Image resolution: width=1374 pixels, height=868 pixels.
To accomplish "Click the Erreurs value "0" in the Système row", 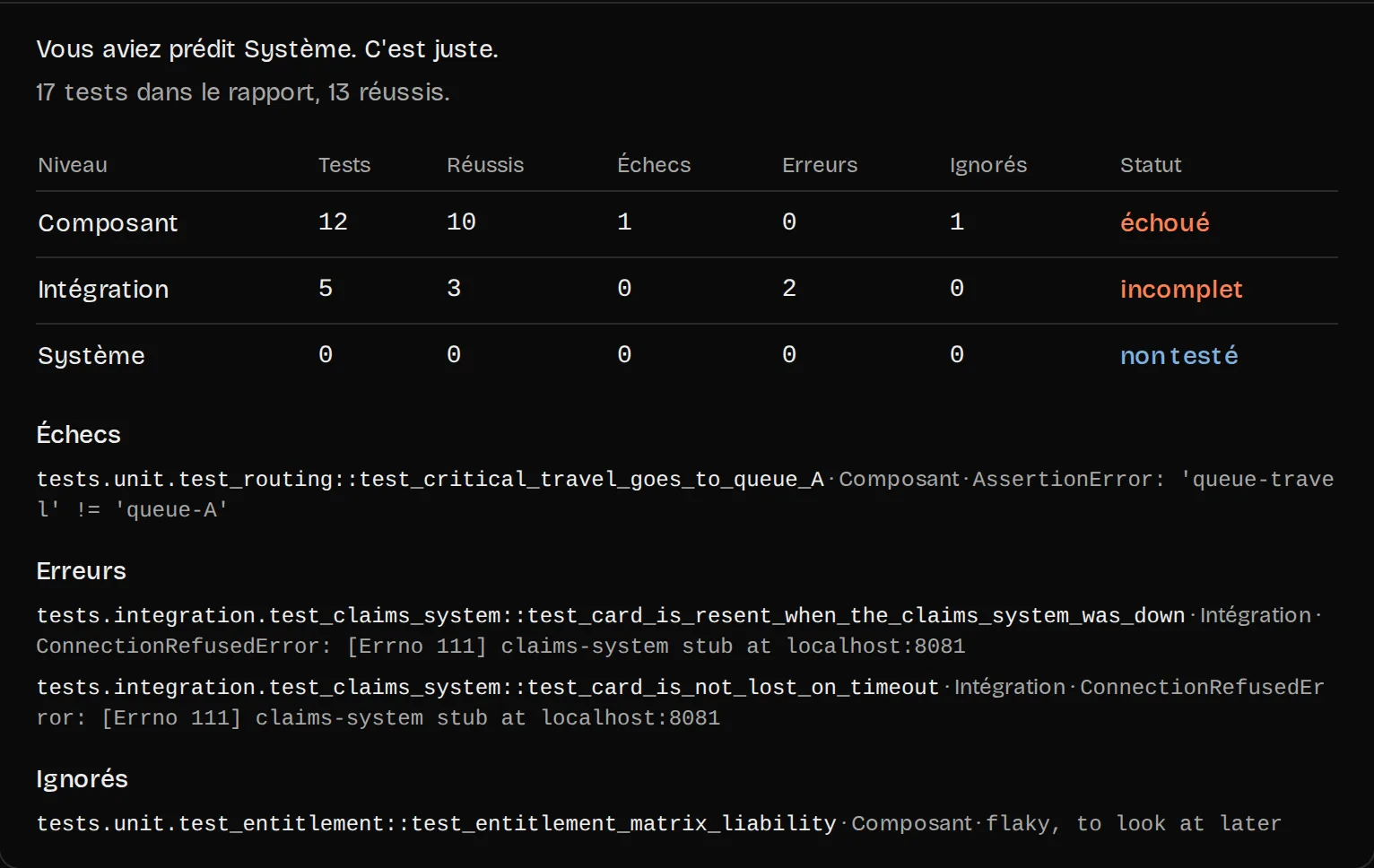I will [789, 354].
